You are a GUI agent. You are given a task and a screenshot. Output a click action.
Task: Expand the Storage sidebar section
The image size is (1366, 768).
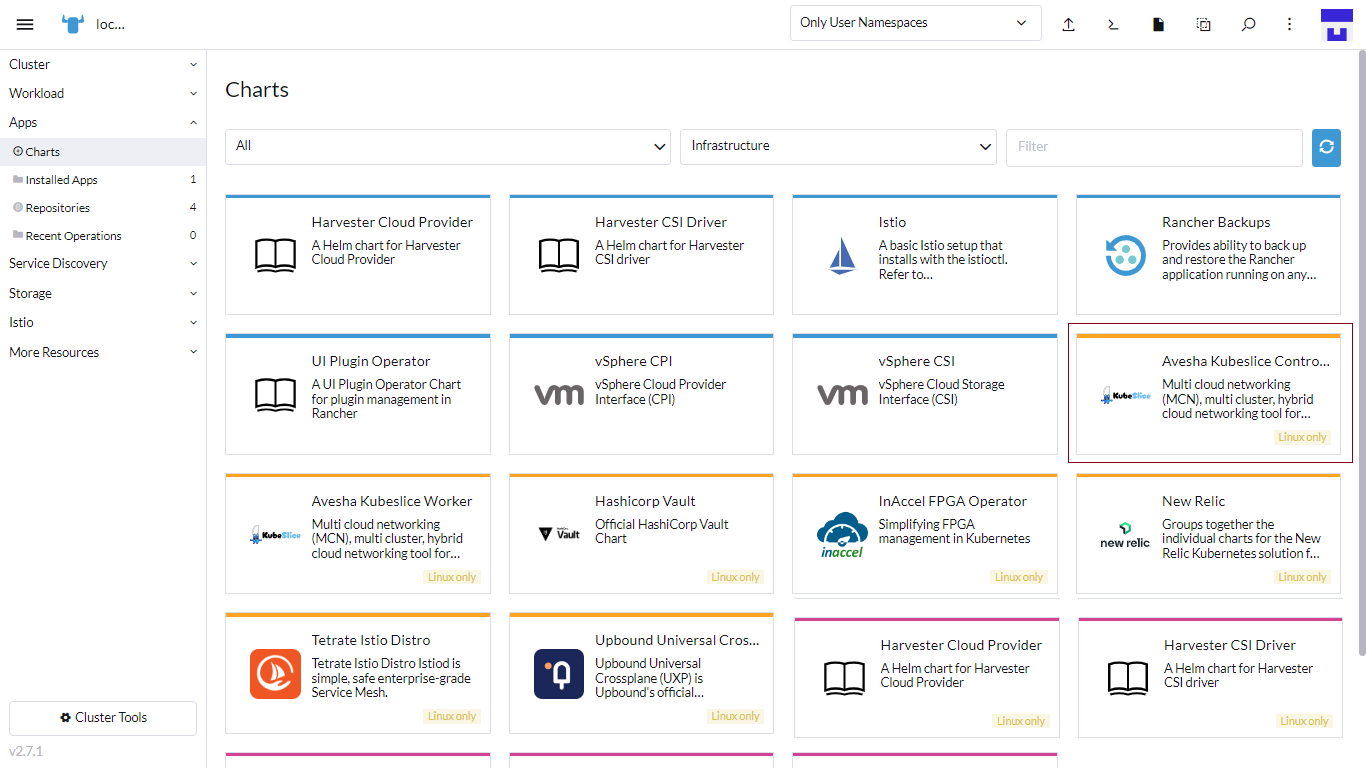click(x=103, y=293)
